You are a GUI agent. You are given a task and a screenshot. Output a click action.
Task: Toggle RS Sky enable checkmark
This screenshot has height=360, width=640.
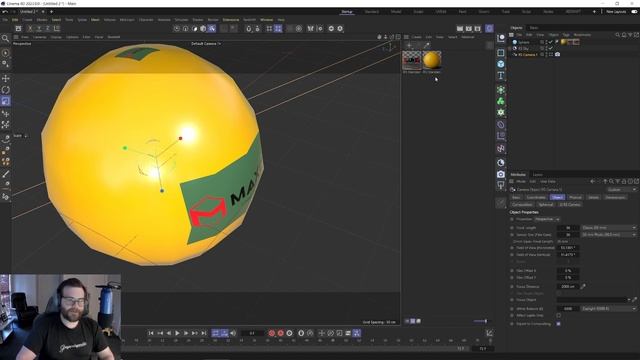pyautogui.click(x=551, y=48)
